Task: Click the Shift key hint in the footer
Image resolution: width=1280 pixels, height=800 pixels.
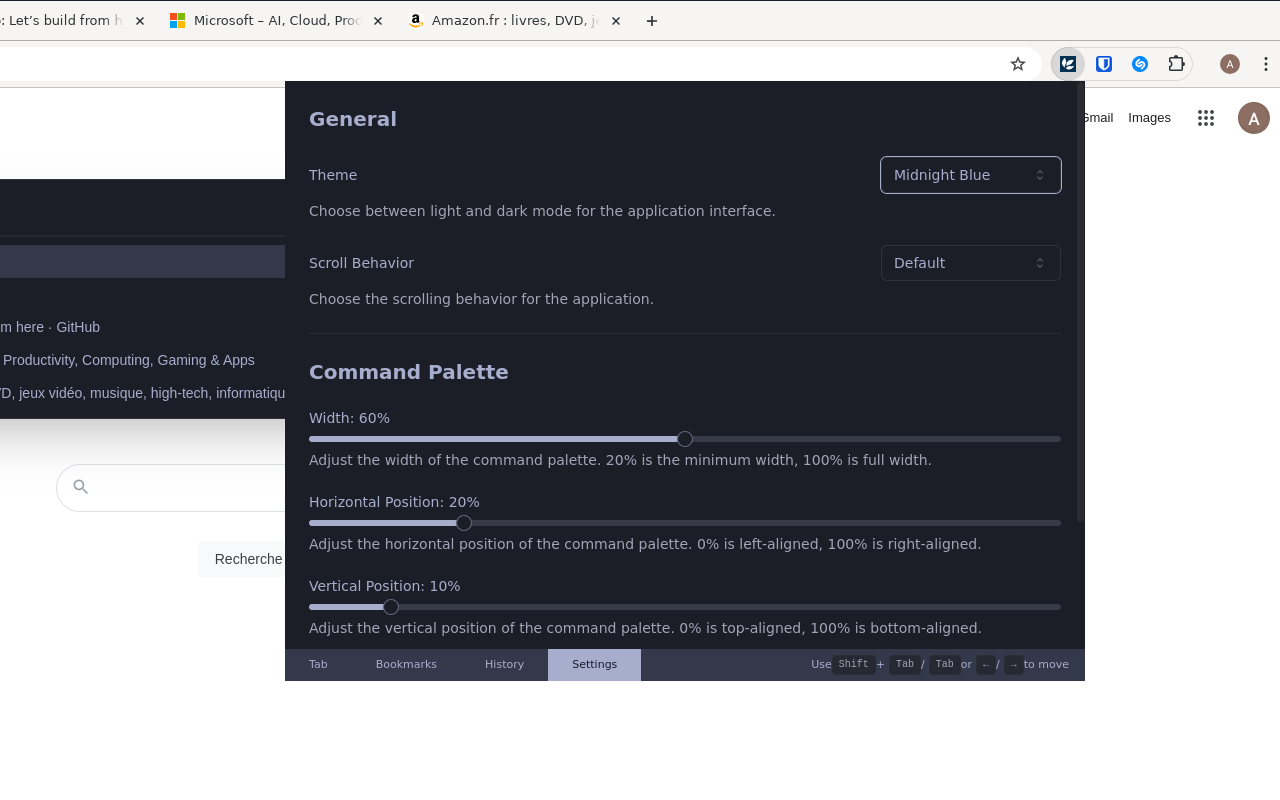Action: tap(854, 665)
